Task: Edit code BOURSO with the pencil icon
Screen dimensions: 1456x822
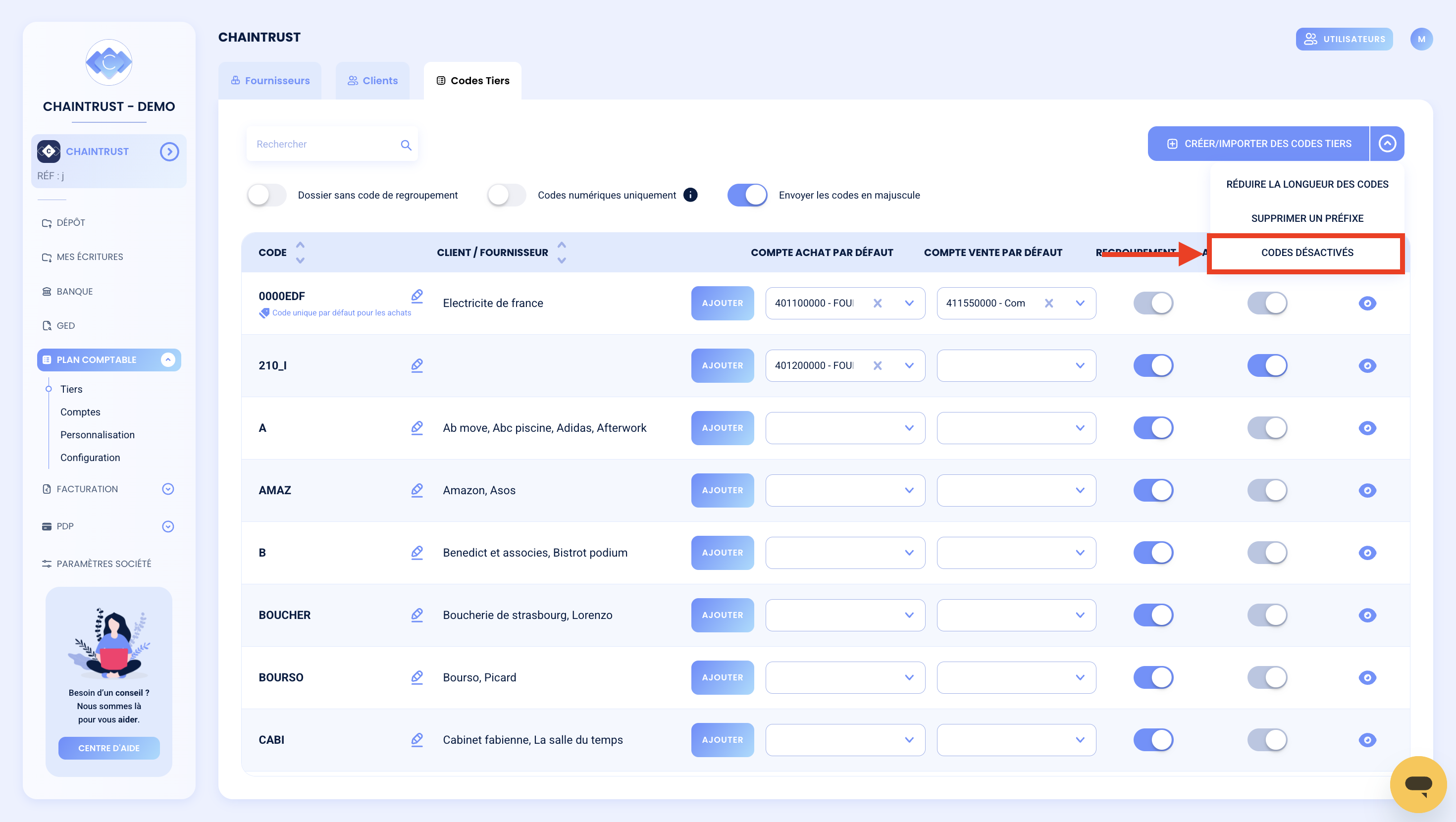Action: click(417, 677)
